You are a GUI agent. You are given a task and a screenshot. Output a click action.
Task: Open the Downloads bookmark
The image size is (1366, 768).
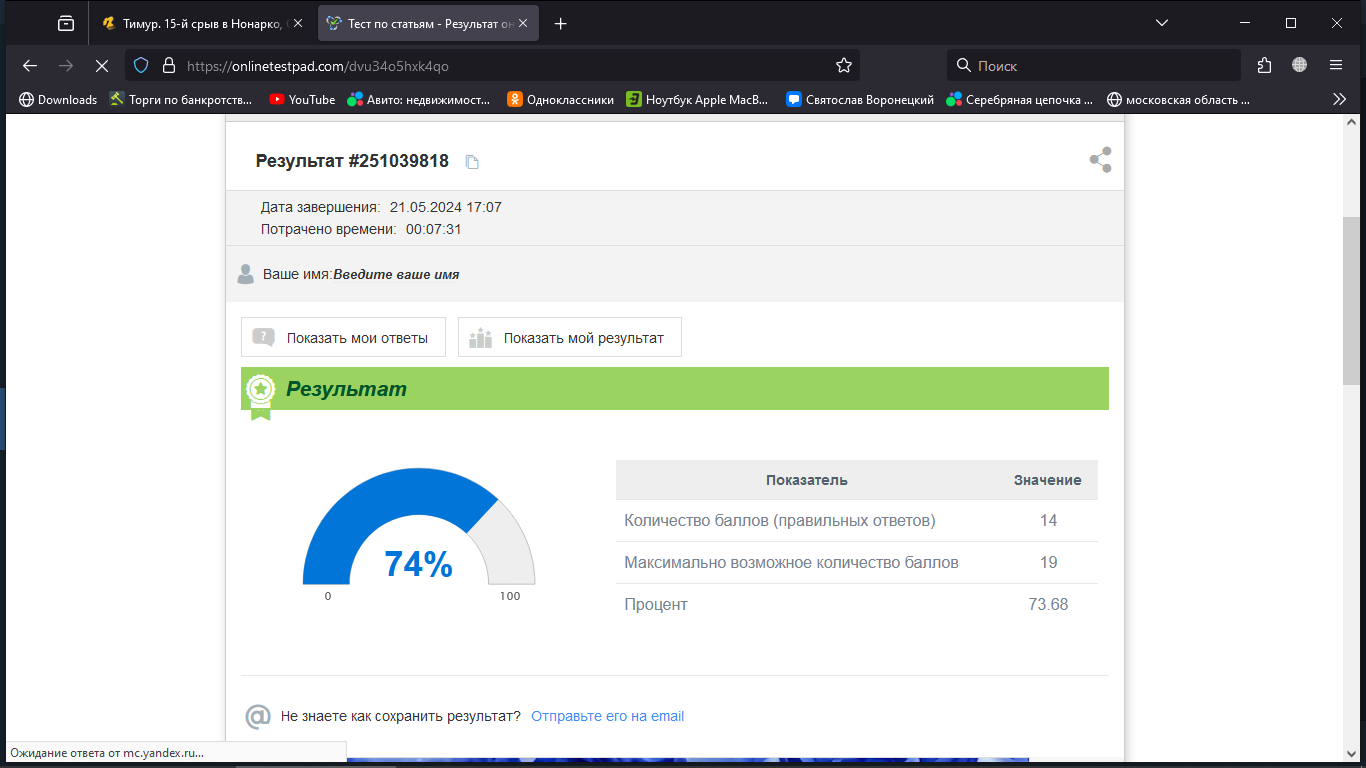point(59,99)
